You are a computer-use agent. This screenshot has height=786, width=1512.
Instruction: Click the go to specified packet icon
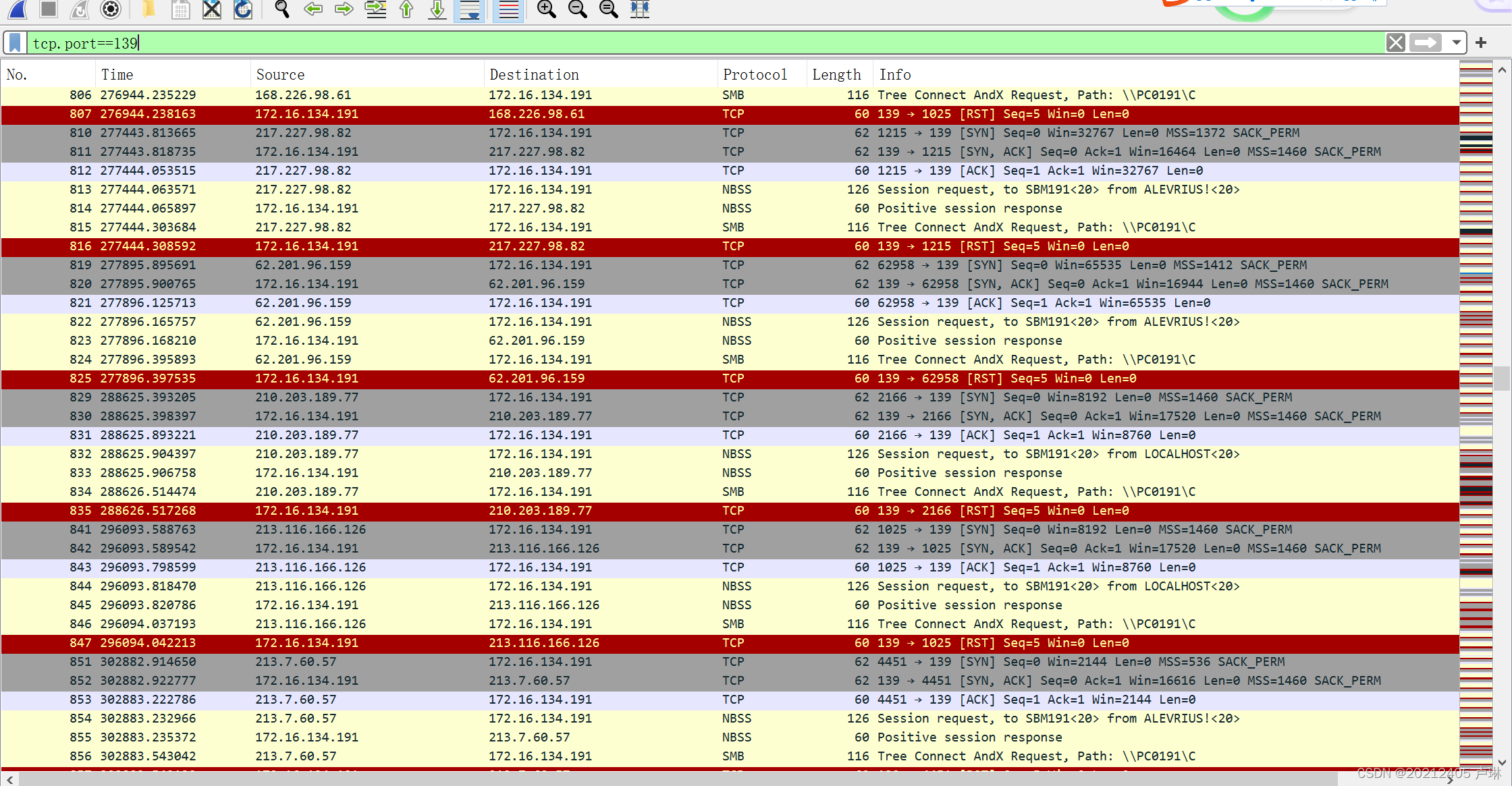(375, 9)
